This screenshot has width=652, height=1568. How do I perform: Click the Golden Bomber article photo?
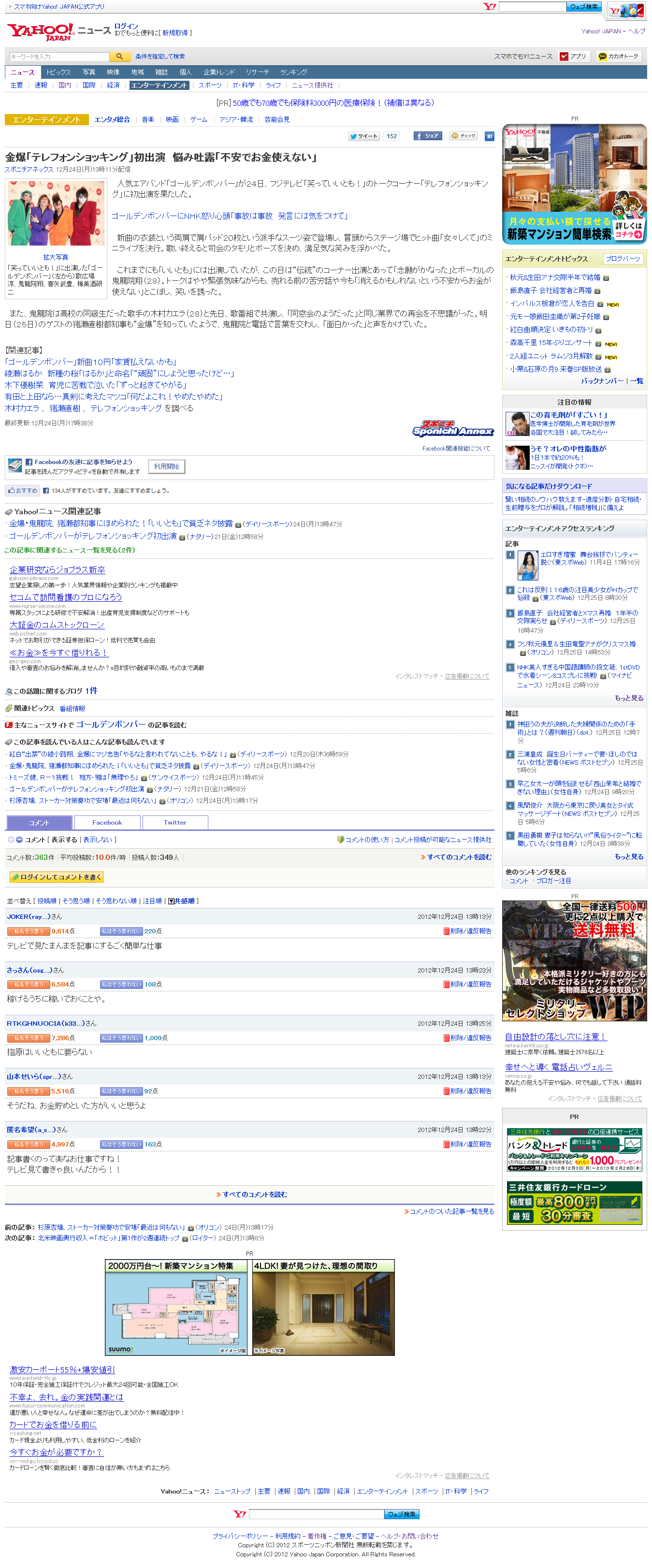[x=56, y=214]
